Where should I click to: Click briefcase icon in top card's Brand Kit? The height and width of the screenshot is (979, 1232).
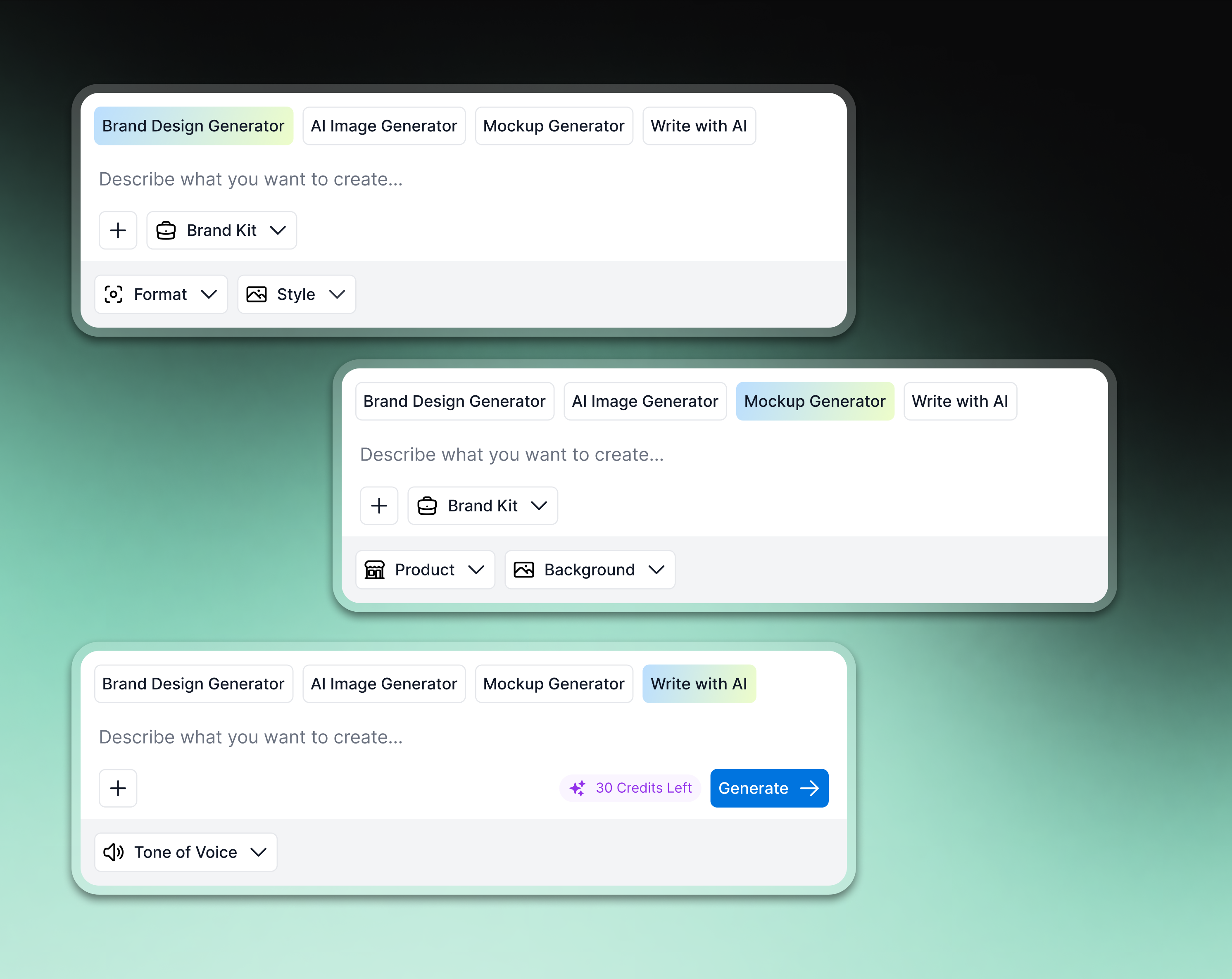pos(166,230)
